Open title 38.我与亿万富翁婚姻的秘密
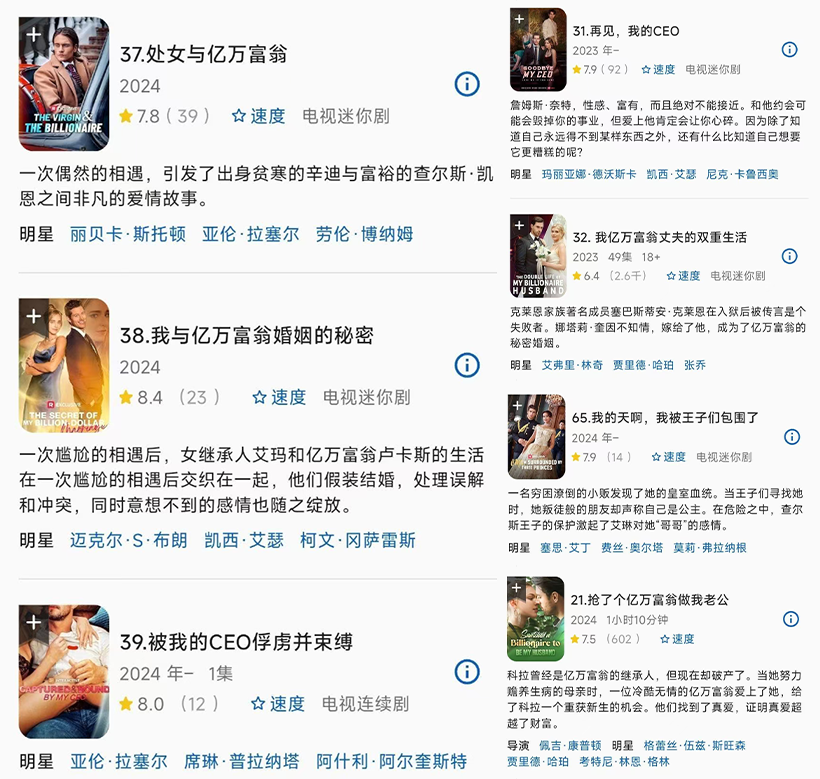 [247, 336]
